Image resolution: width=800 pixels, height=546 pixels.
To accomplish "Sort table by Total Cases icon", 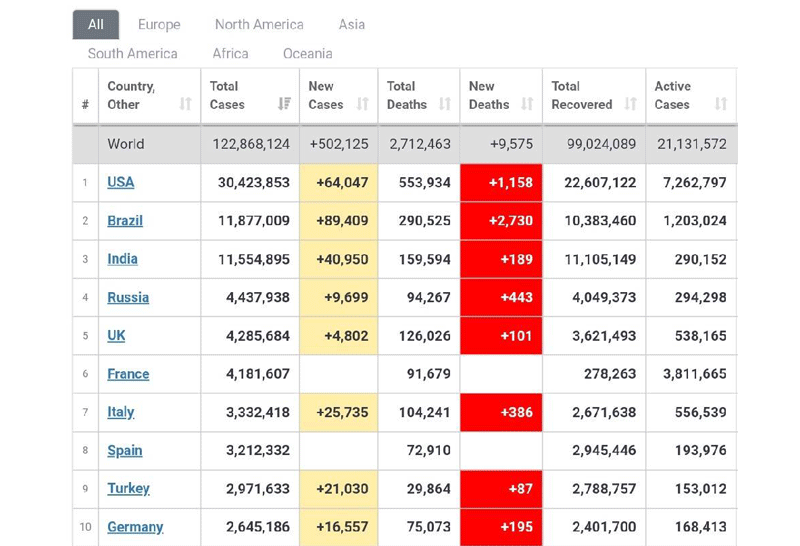I will click(x=285, y=104).
